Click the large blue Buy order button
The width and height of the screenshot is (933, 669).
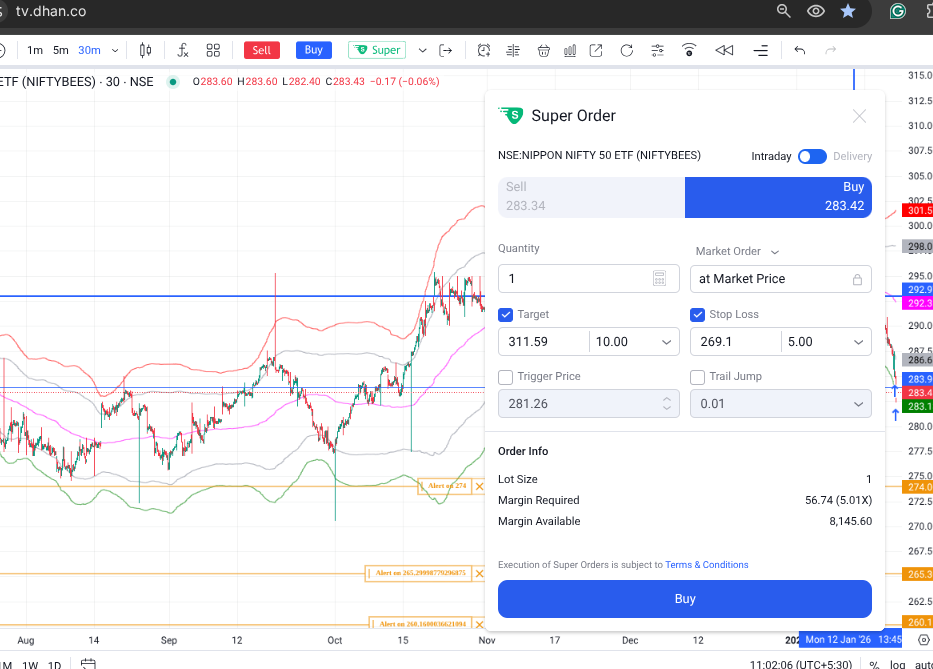684,599
